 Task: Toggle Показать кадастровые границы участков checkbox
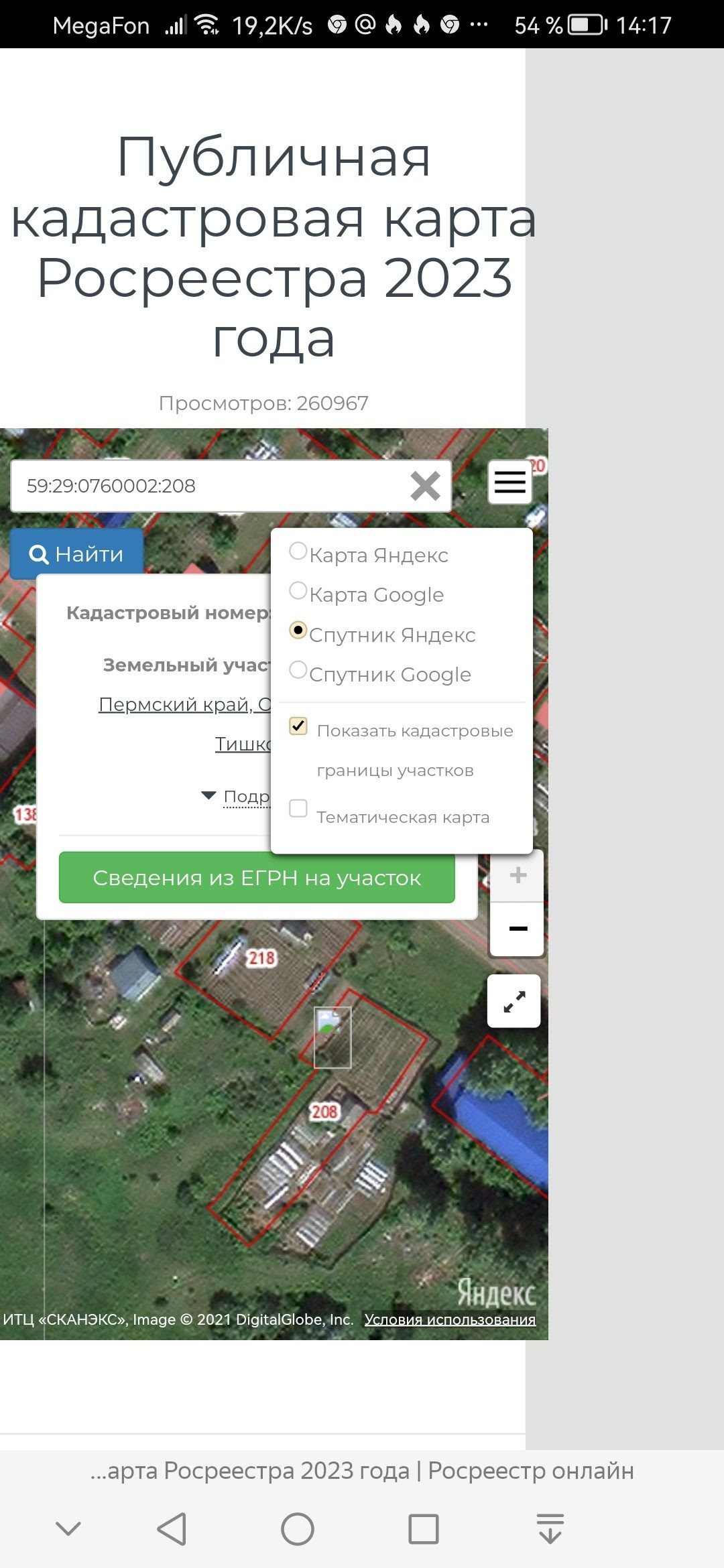tap(298, 726)
